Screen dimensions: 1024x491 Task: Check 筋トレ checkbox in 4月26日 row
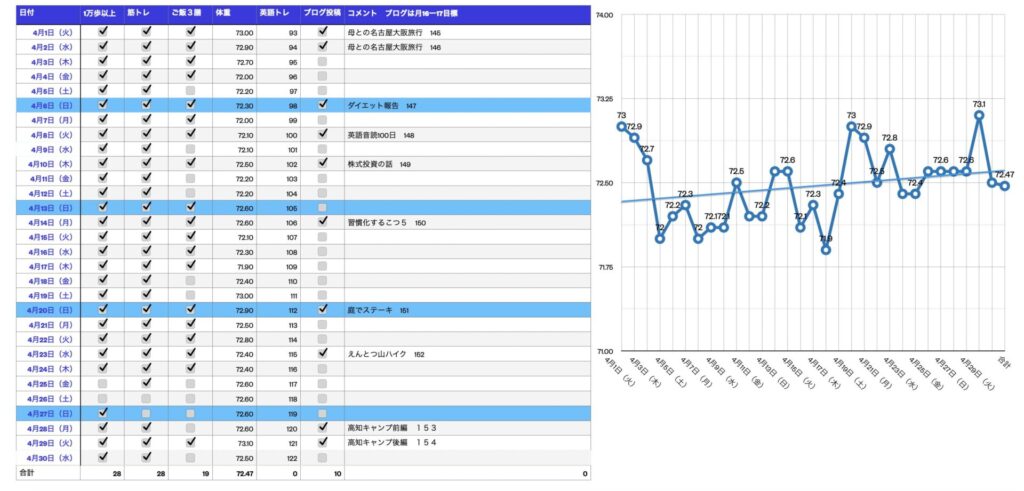point(146,398)
